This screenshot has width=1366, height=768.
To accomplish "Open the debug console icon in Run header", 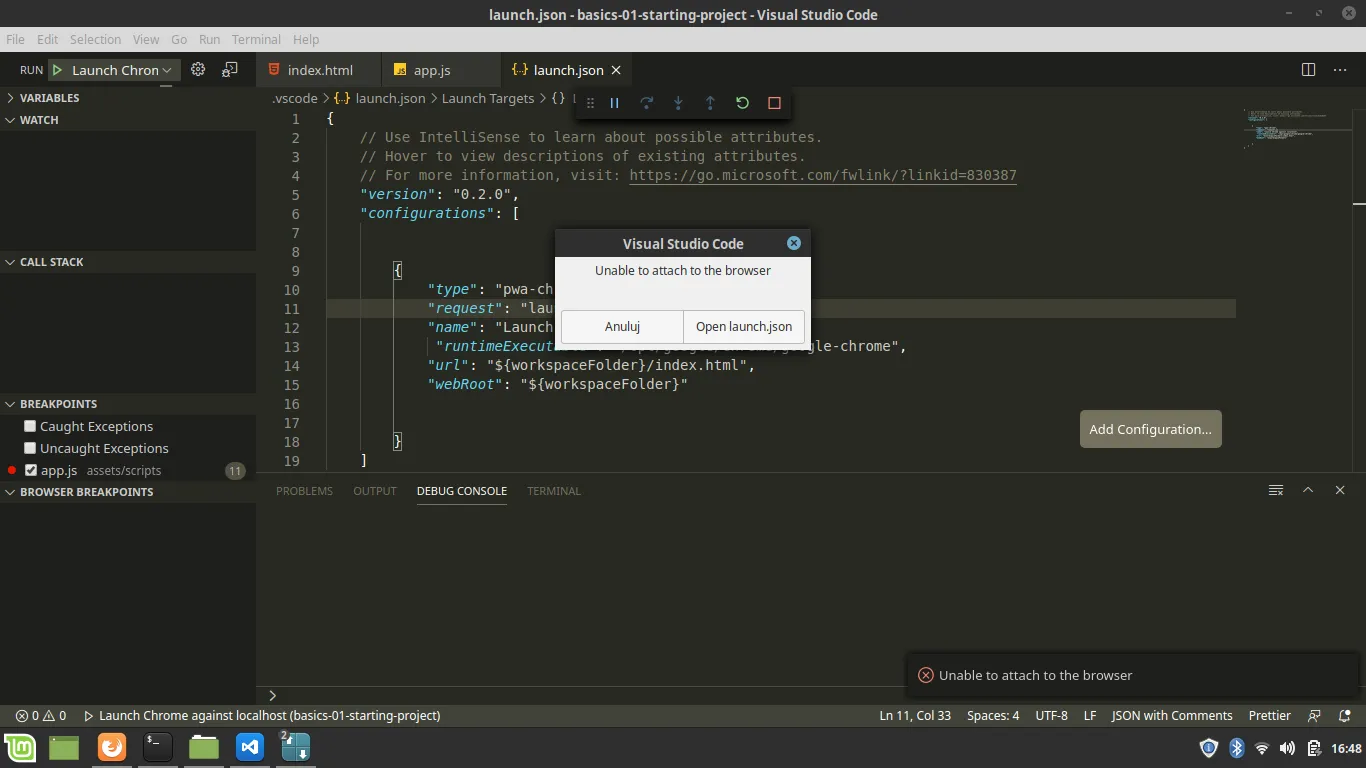I will [230, 70].
